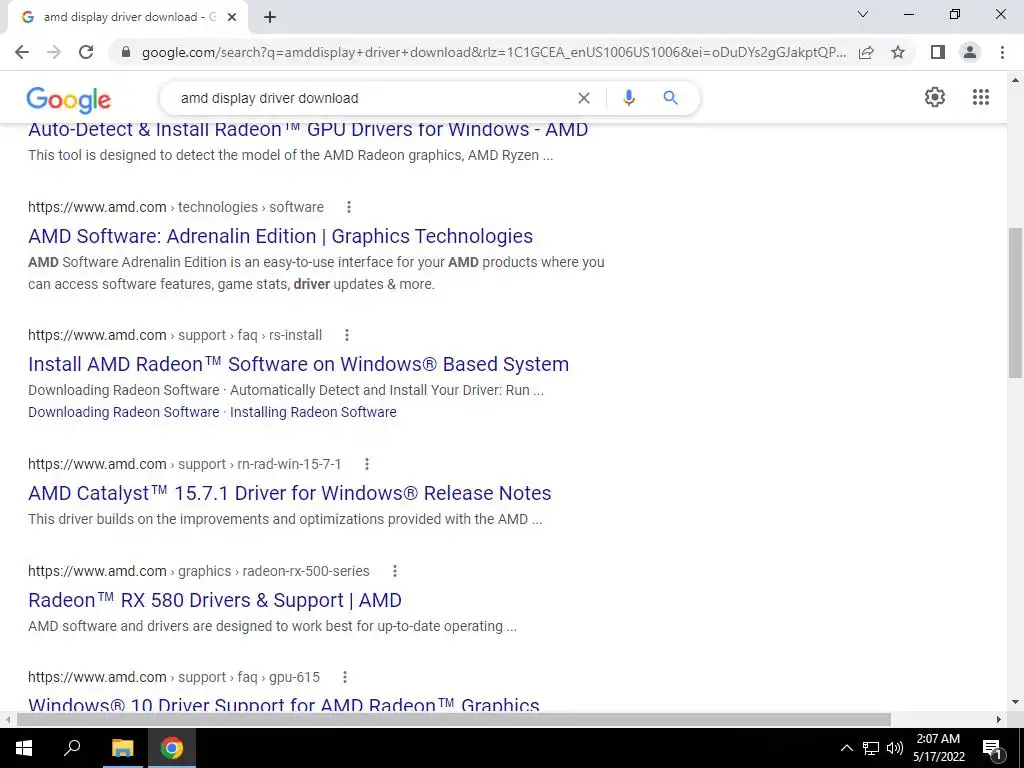Open Windows taskbar search
Image resolution: width=1024 pixels, height=768 pixels.
(x=72, y=748)
